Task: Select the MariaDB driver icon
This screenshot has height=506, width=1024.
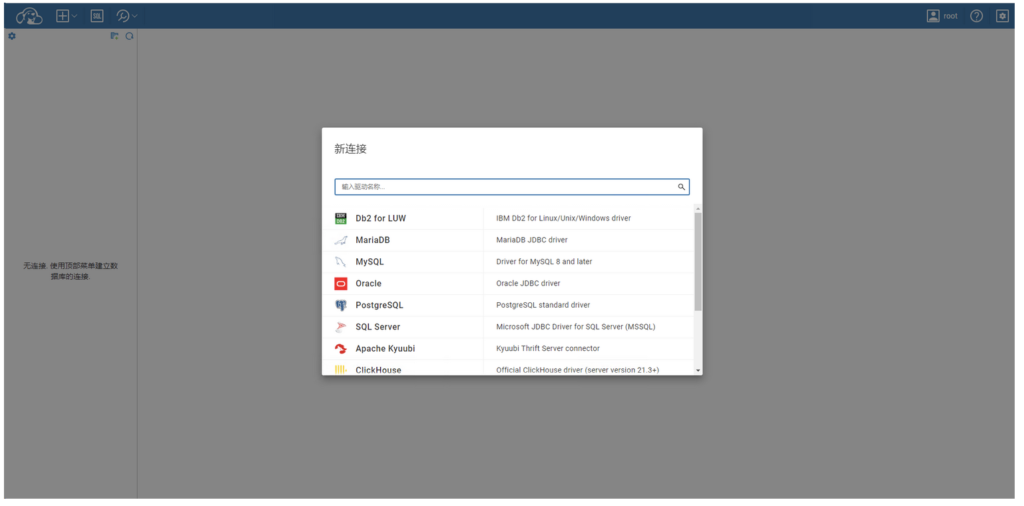Action: tap(341, 240)
